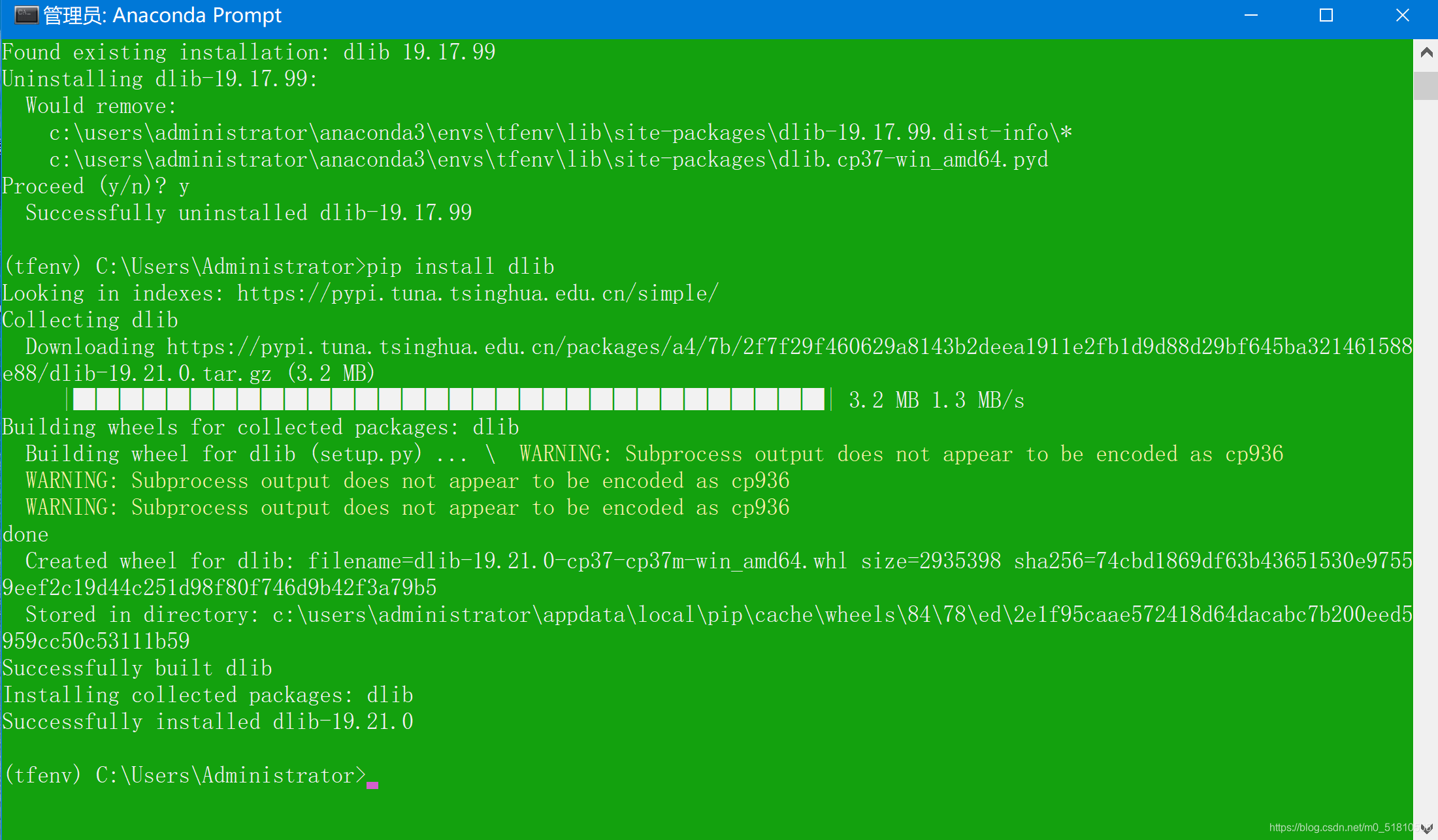
Task: Click the vertical scrollbar track area
Action: click(x=1429, y=450)
